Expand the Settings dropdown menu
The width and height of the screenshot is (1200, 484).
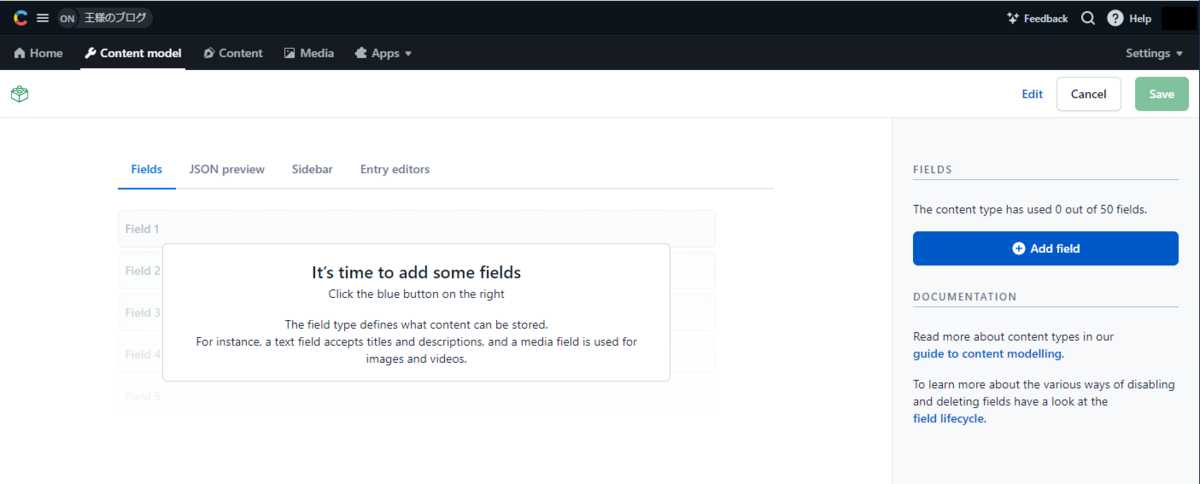(1154, 53)
